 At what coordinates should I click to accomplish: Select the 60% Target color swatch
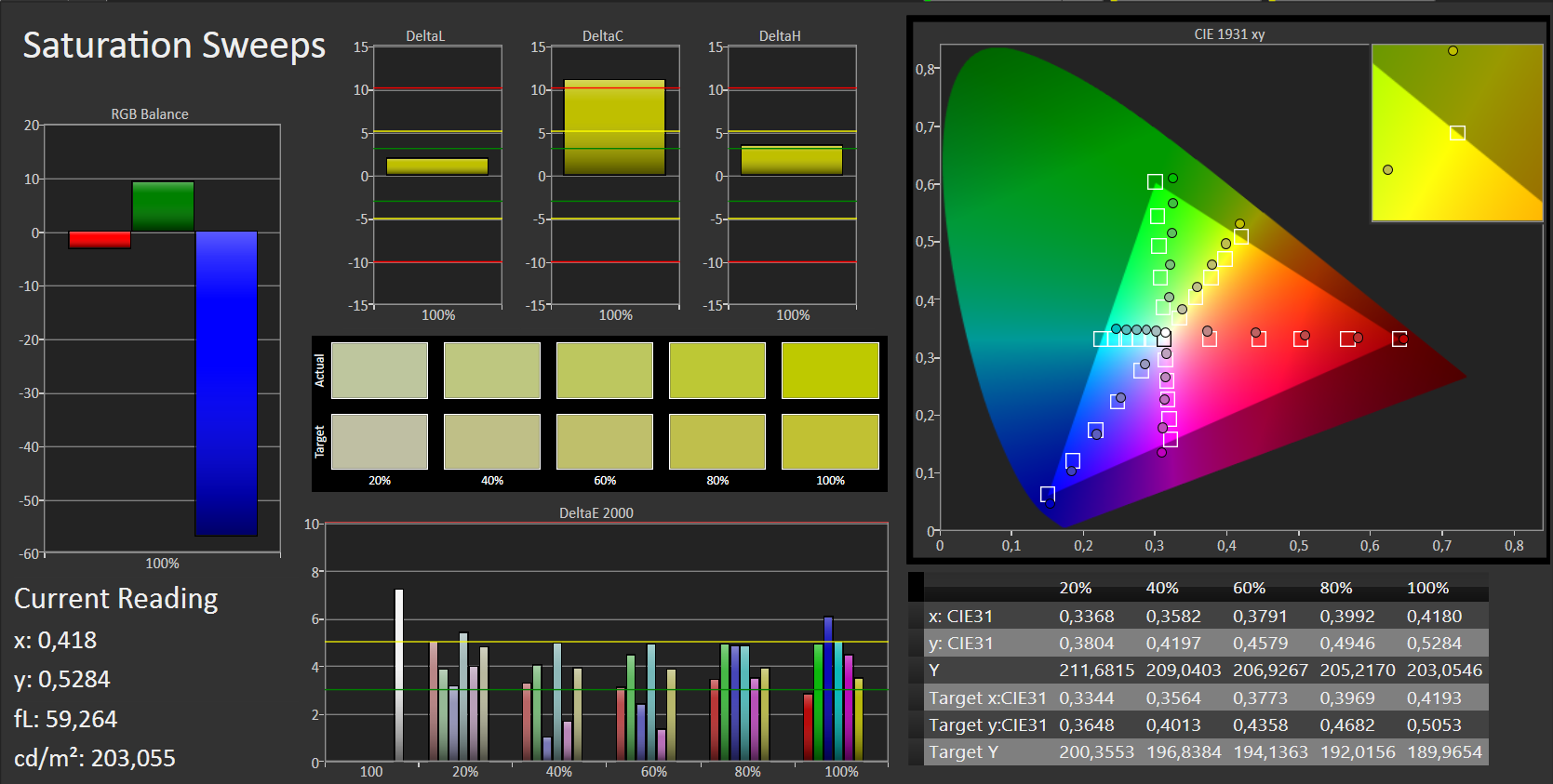[605, 442]
